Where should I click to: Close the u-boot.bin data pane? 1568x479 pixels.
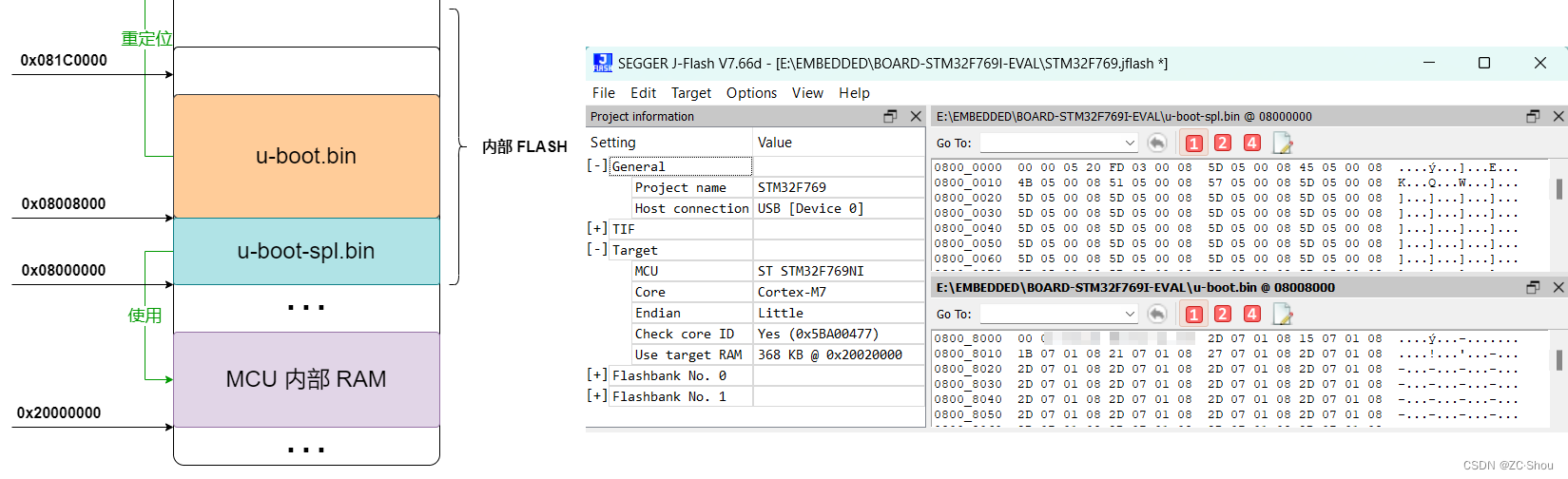tap(1558, 287)
